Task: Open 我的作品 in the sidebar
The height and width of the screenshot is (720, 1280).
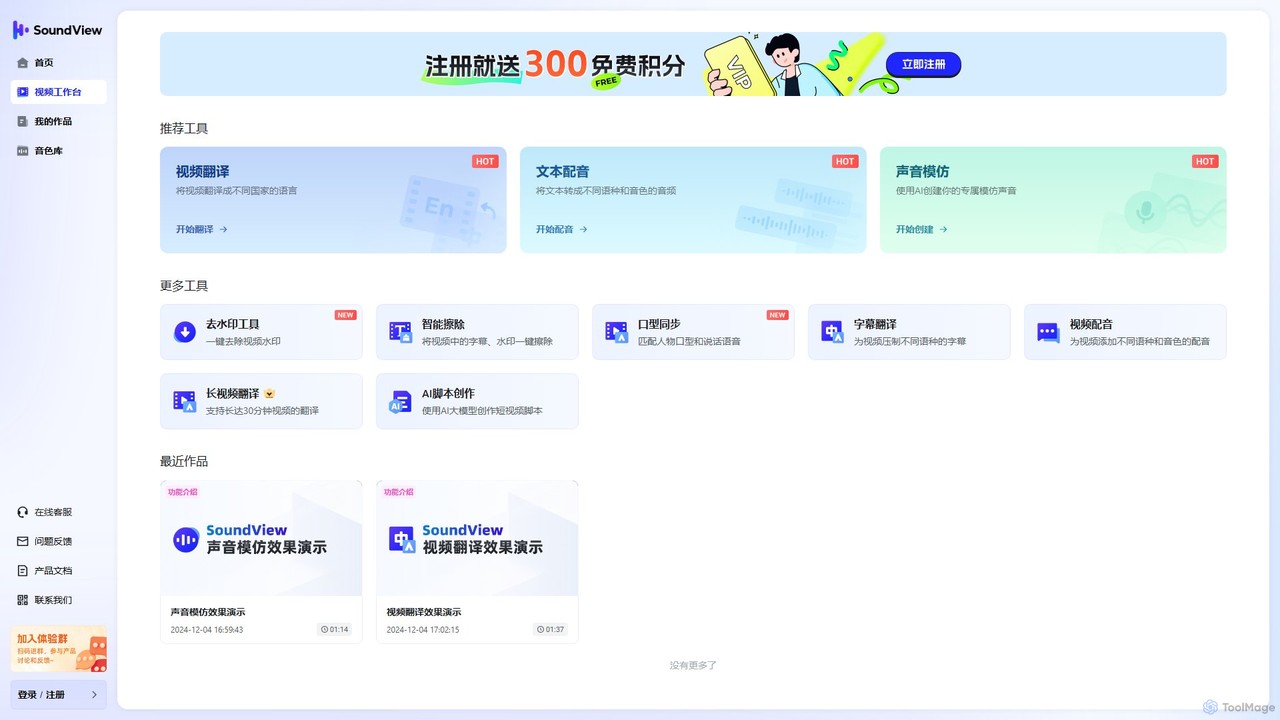Action: pyautogui.click(x=58, y=121)
